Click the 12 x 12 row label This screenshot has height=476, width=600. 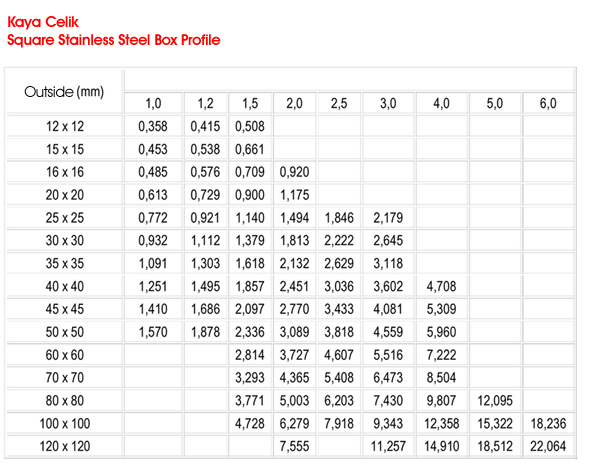[x=64, y=126]
